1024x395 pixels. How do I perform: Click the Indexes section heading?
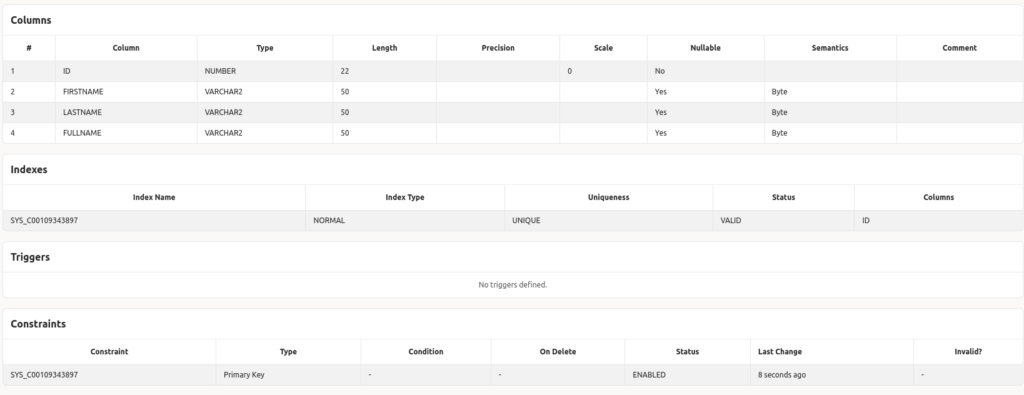[x=29, y=170]
